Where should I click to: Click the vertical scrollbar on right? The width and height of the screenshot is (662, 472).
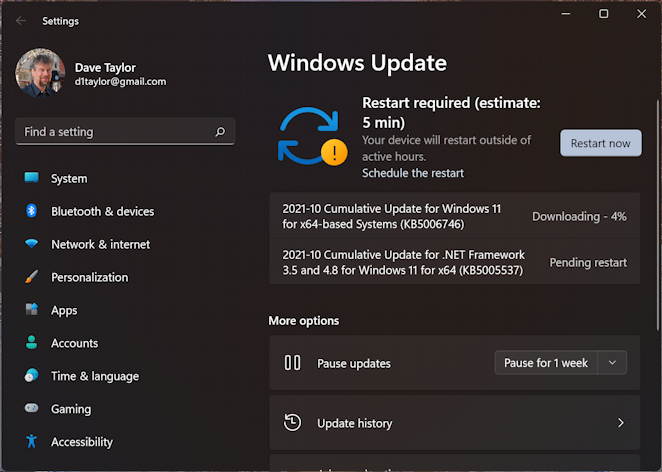coord(657,214)
